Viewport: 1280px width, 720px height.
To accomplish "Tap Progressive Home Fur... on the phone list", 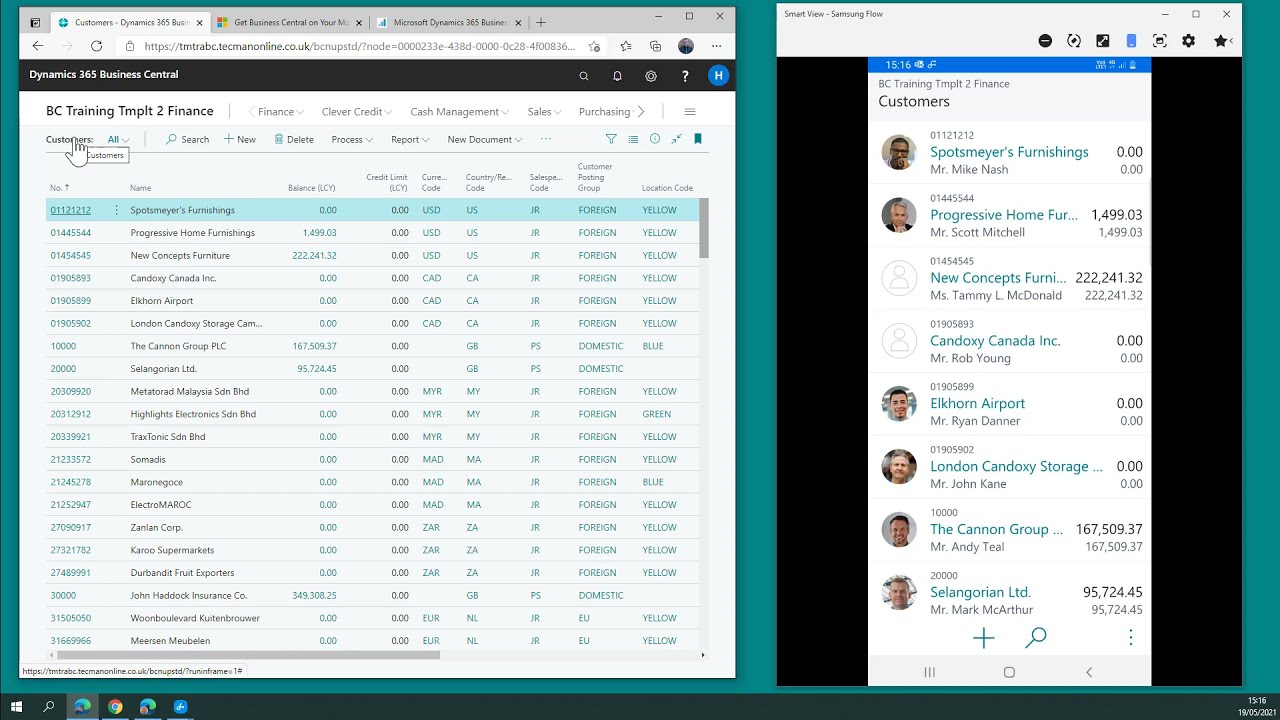I will coord(1004,215).
